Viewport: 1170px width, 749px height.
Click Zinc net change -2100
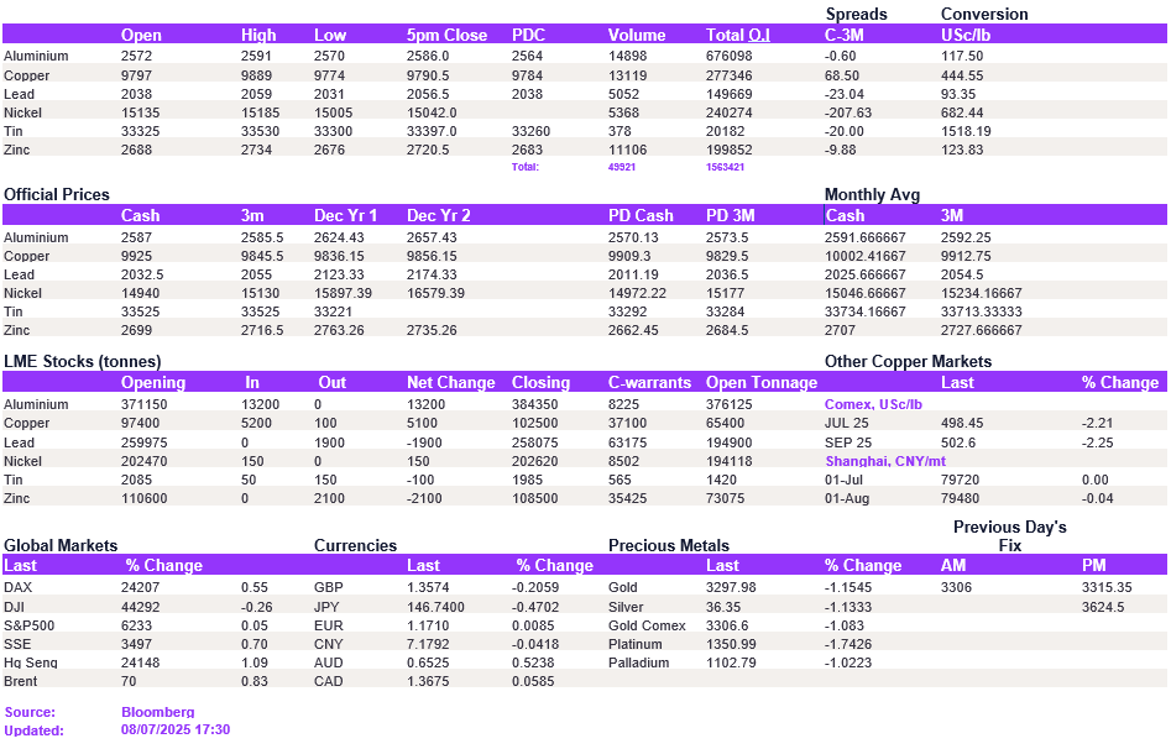pos(424,498)
